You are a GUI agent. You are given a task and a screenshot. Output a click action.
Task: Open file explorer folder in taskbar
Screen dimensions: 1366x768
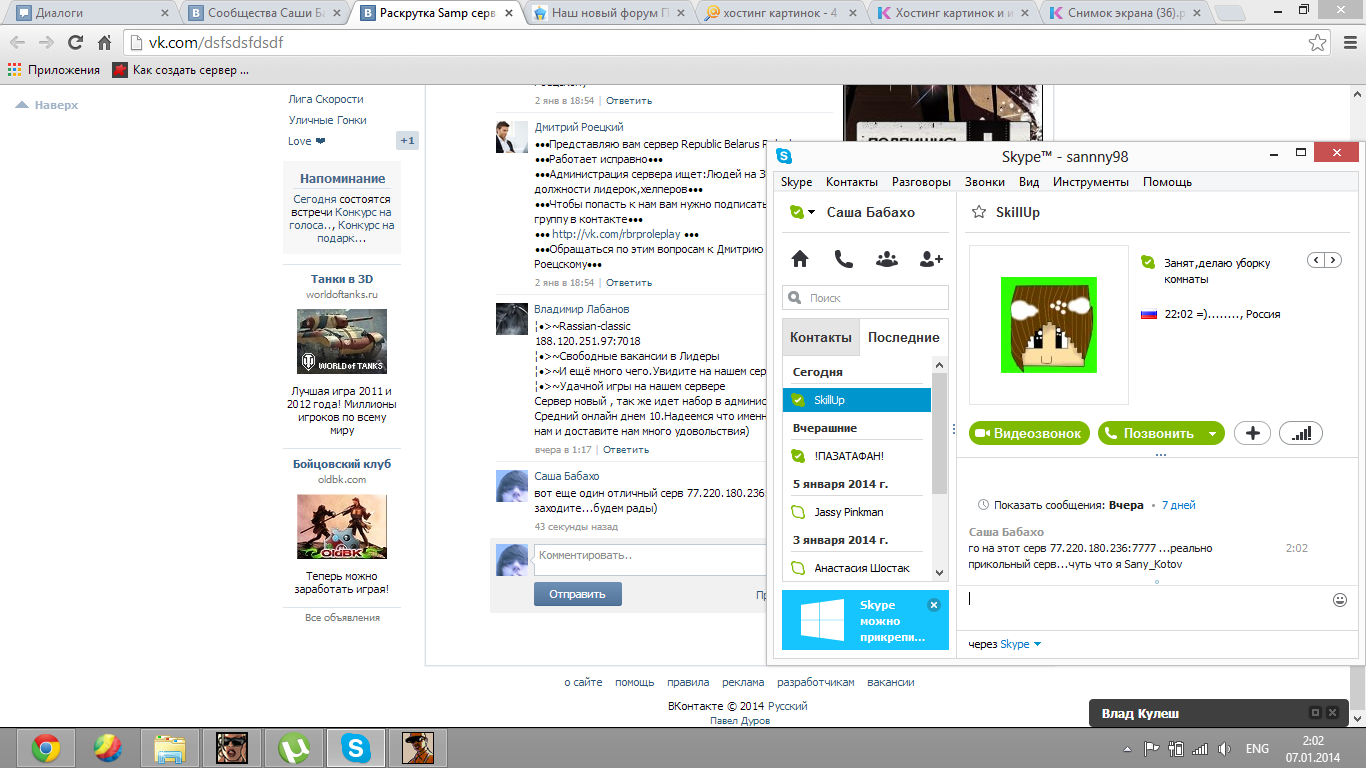170,747
